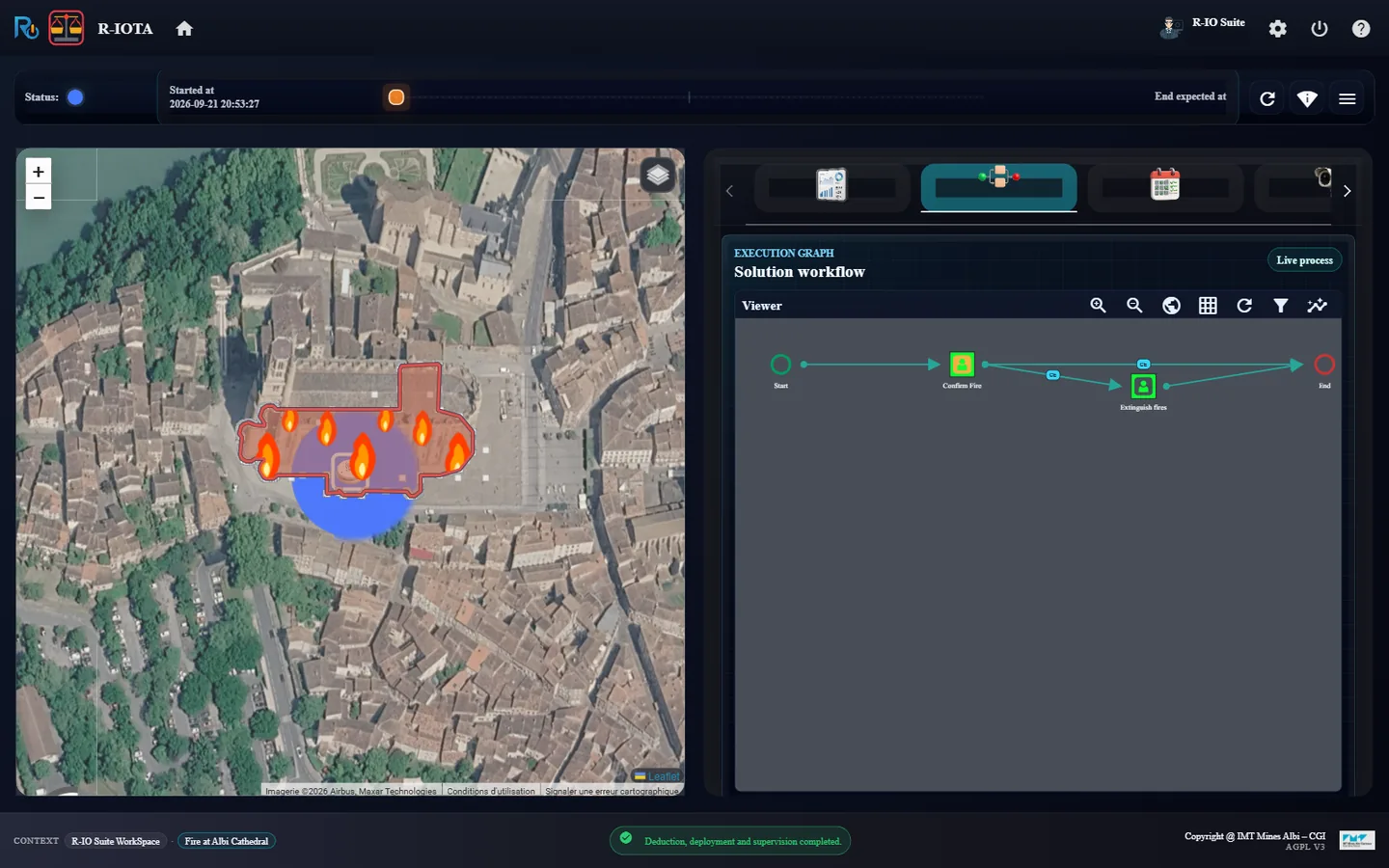
Task: Reload the workflow graph in Viewer toolbar
Action: [1244, 306]
